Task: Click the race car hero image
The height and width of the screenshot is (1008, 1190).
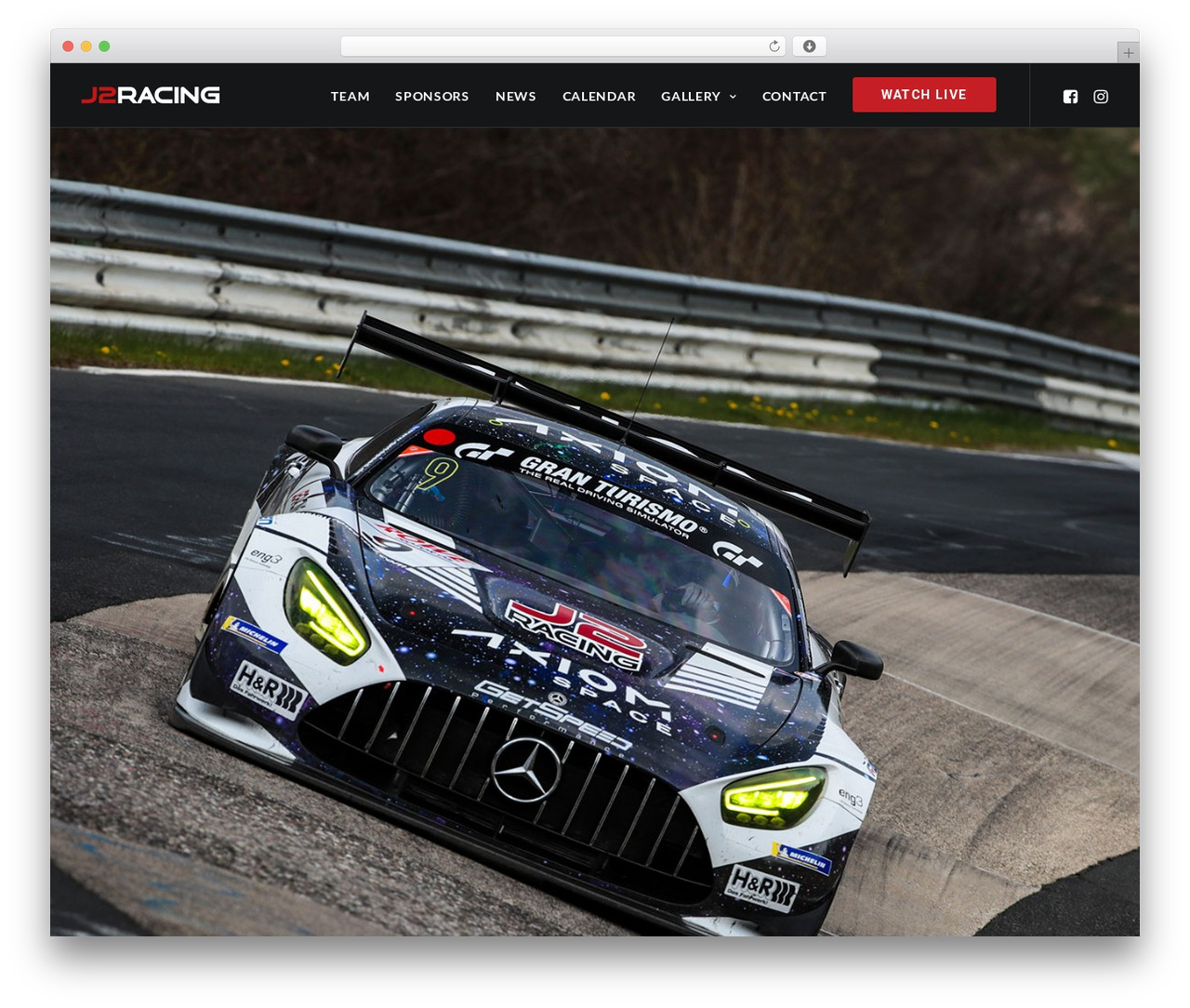Action: (595, 532)
